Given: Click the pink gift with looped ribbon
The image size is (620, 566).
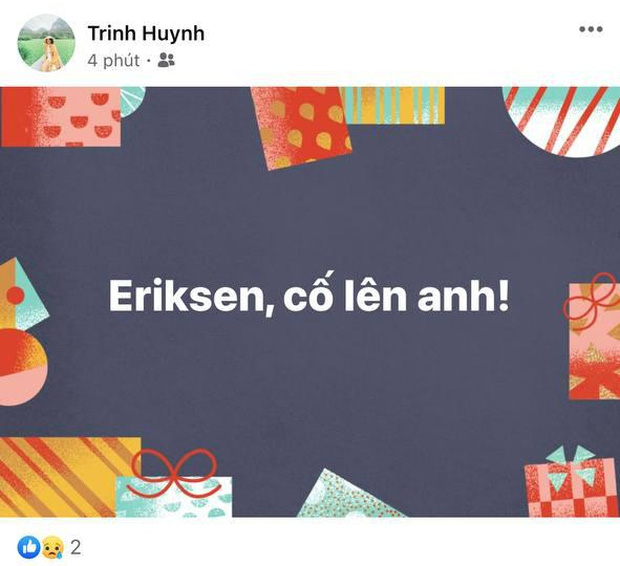Looking at the screenshot, I should point(594,340).
